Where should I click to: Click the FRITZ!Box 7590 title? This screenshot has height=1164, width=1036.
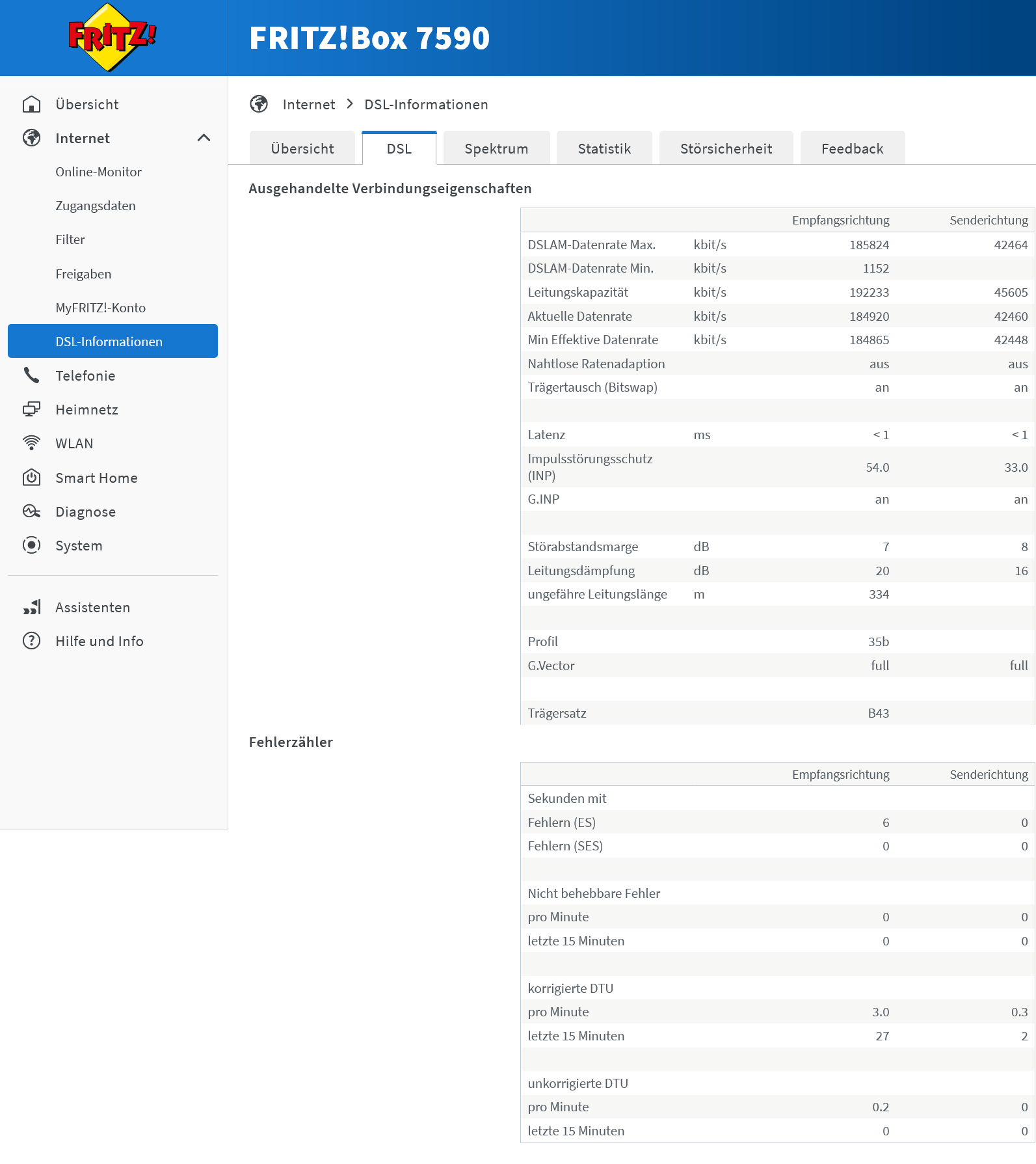369,38
